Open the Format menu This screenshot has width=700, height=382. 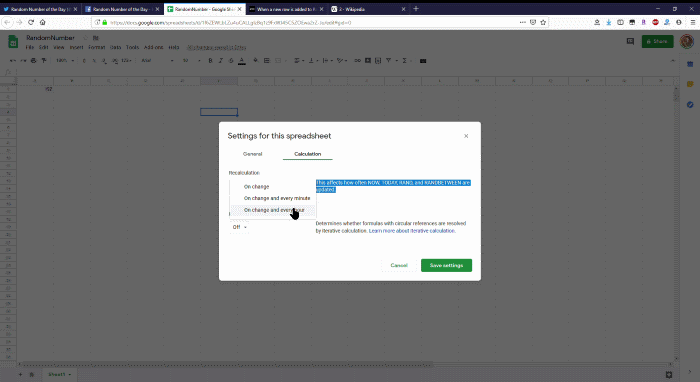click(96, 47)
